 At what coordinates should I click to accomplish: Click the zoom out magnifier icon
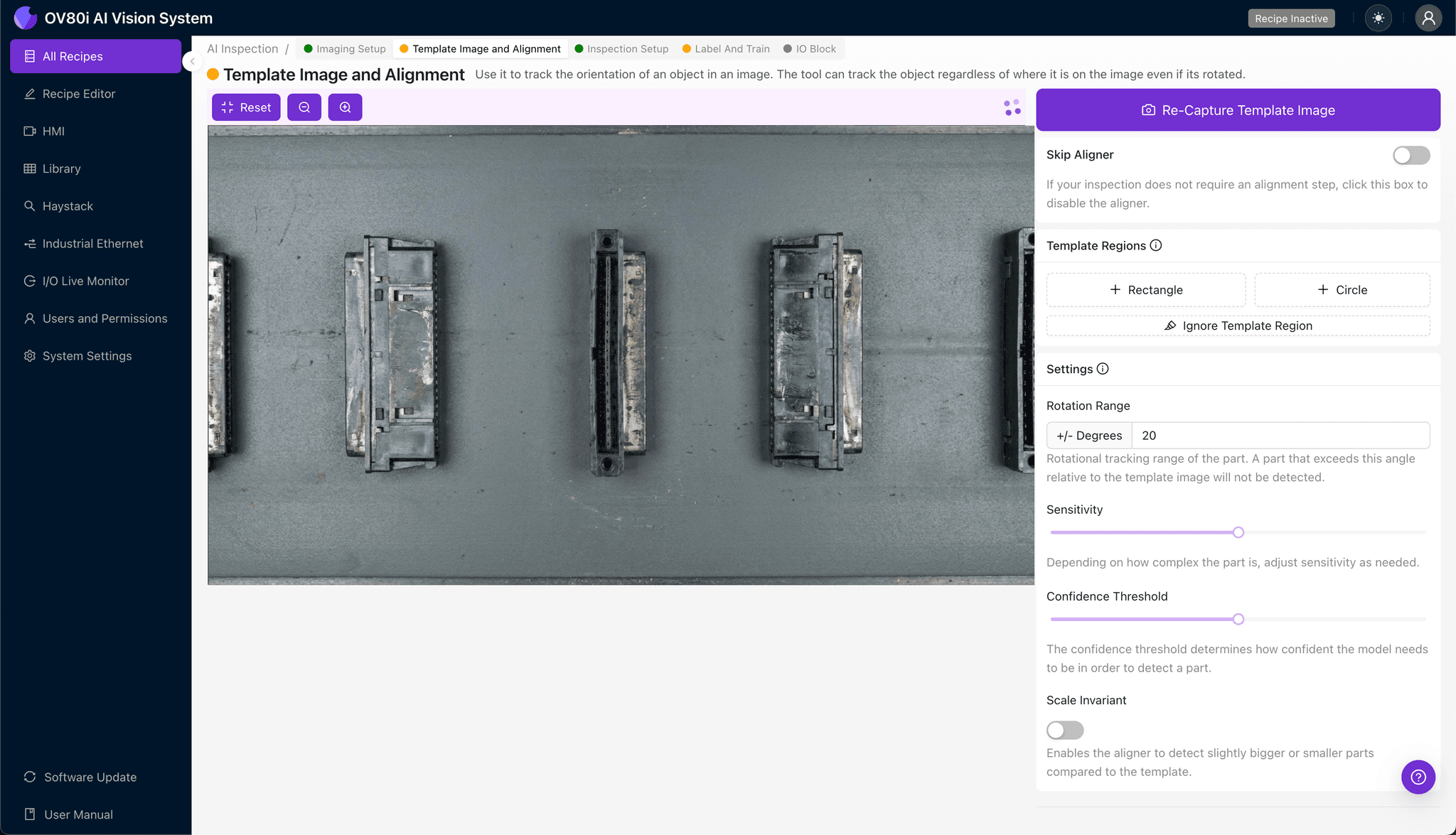pyautogui.click(x=304, y=107)
